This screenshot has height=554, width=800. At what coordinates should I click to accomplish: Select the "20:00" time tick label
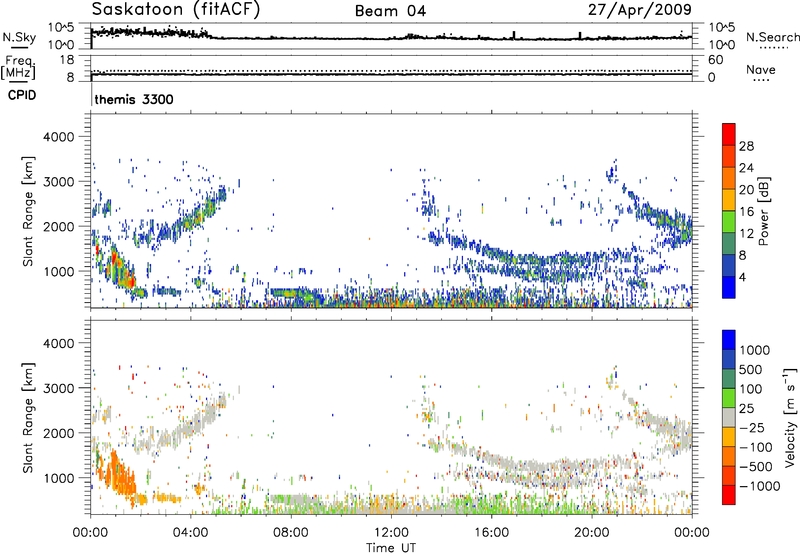[591, 533]
